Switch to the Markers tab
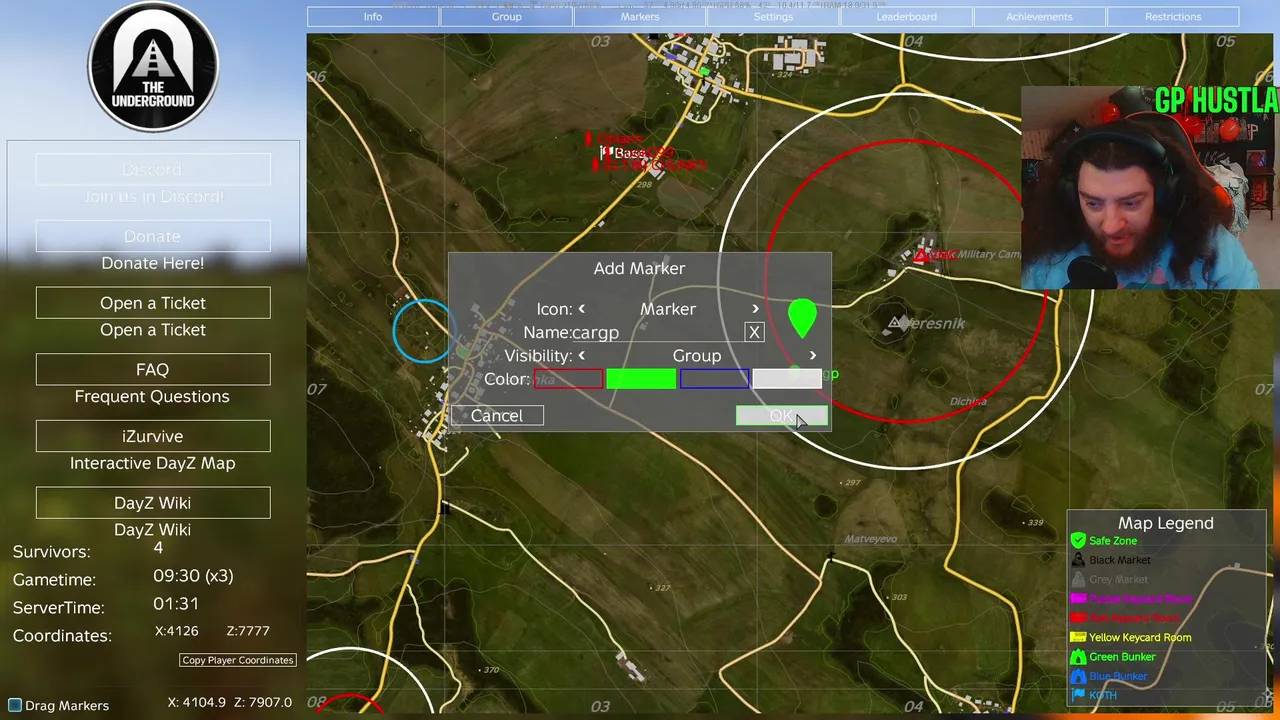The width and height of the screenshot is (1280, 720). (640, 17)
